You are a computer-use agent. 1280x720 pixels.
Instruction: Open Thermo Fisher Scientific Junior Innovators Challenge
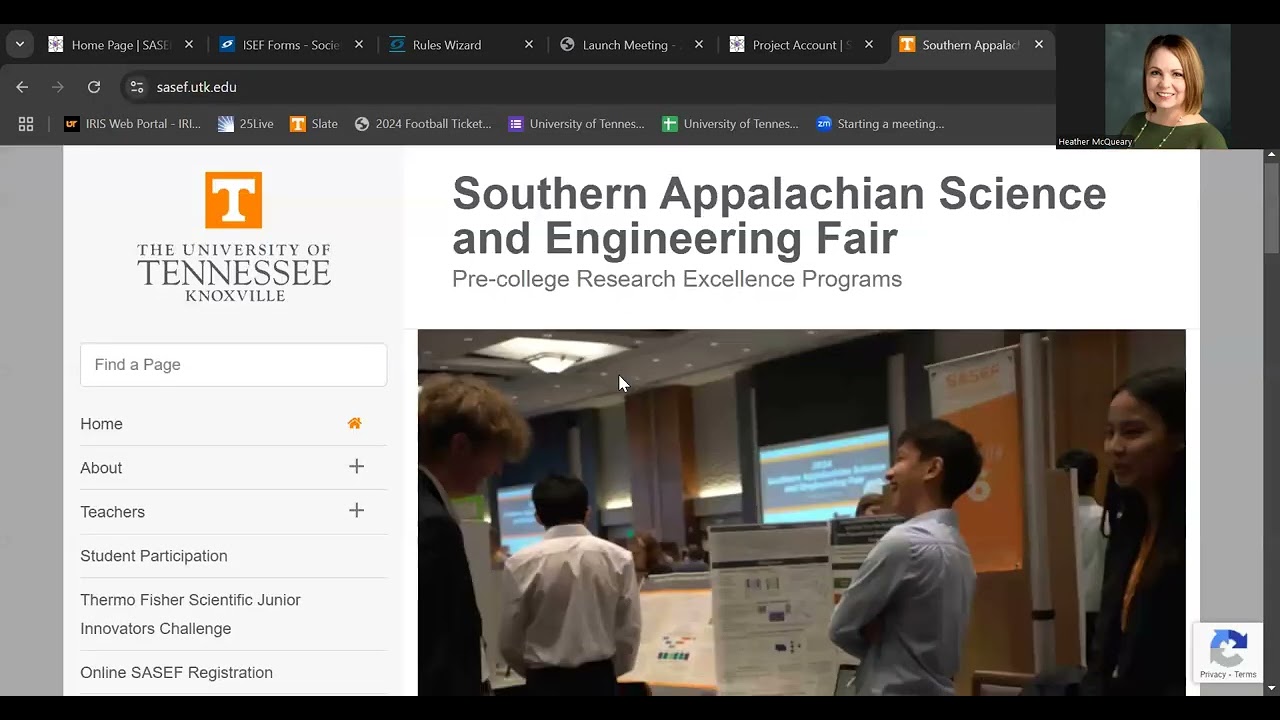coord(190,614)
